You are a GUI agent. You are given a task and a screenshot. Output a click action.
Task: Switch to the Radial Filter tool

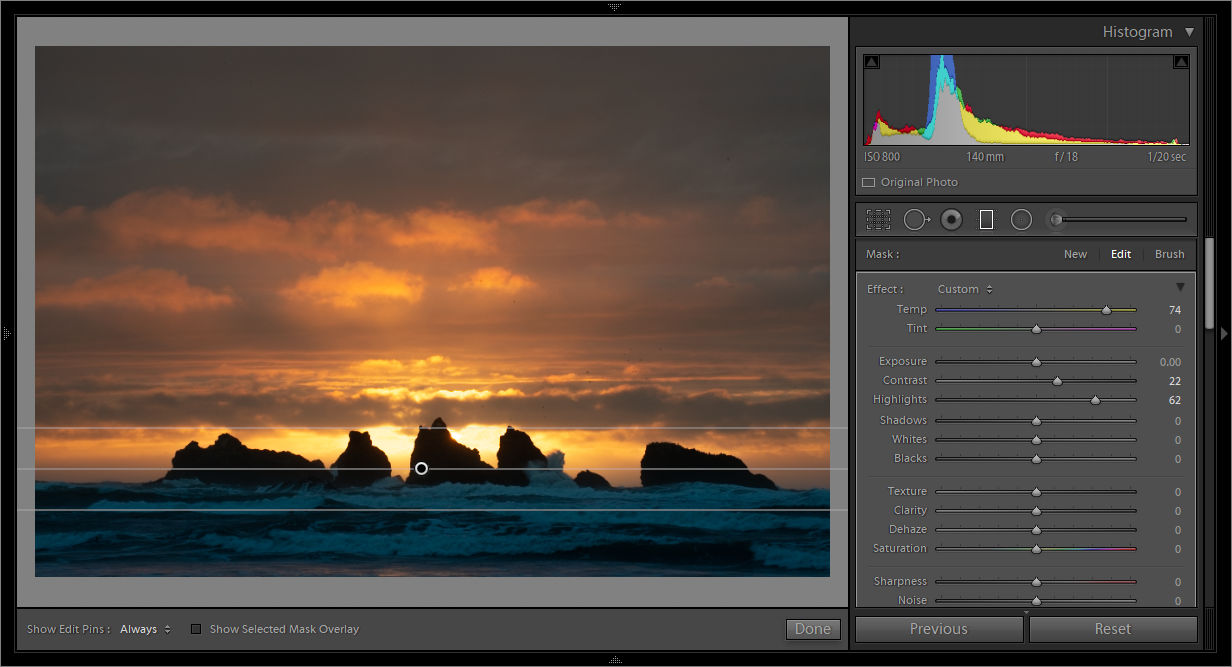[1021, 219]
